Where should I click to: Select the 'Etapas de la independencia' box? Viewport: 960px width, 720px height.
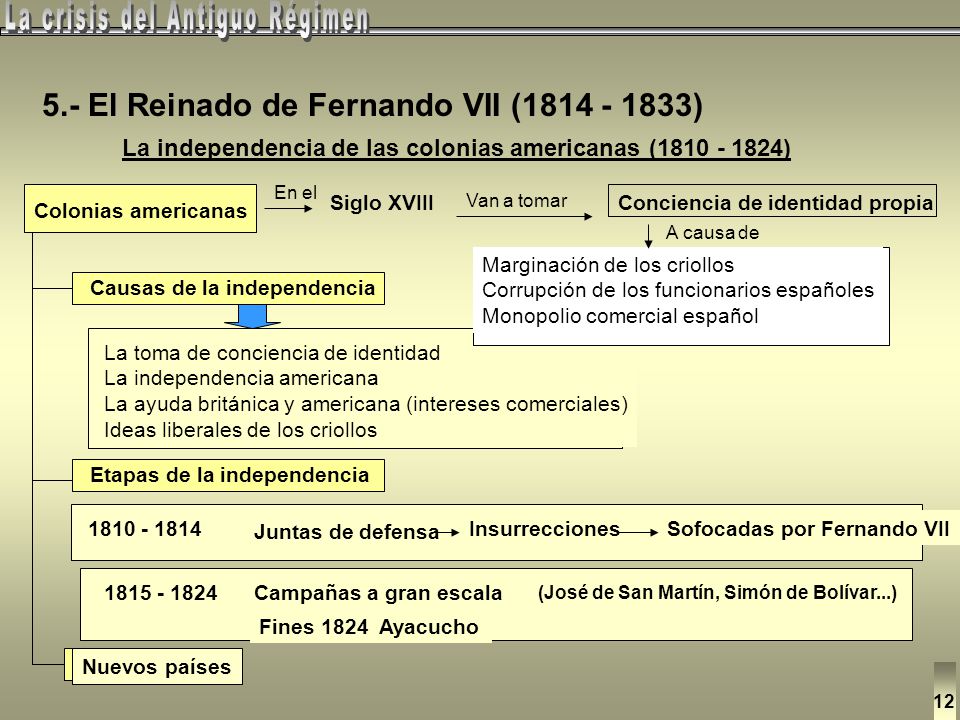pyautogui.click(x=228, y=476)
